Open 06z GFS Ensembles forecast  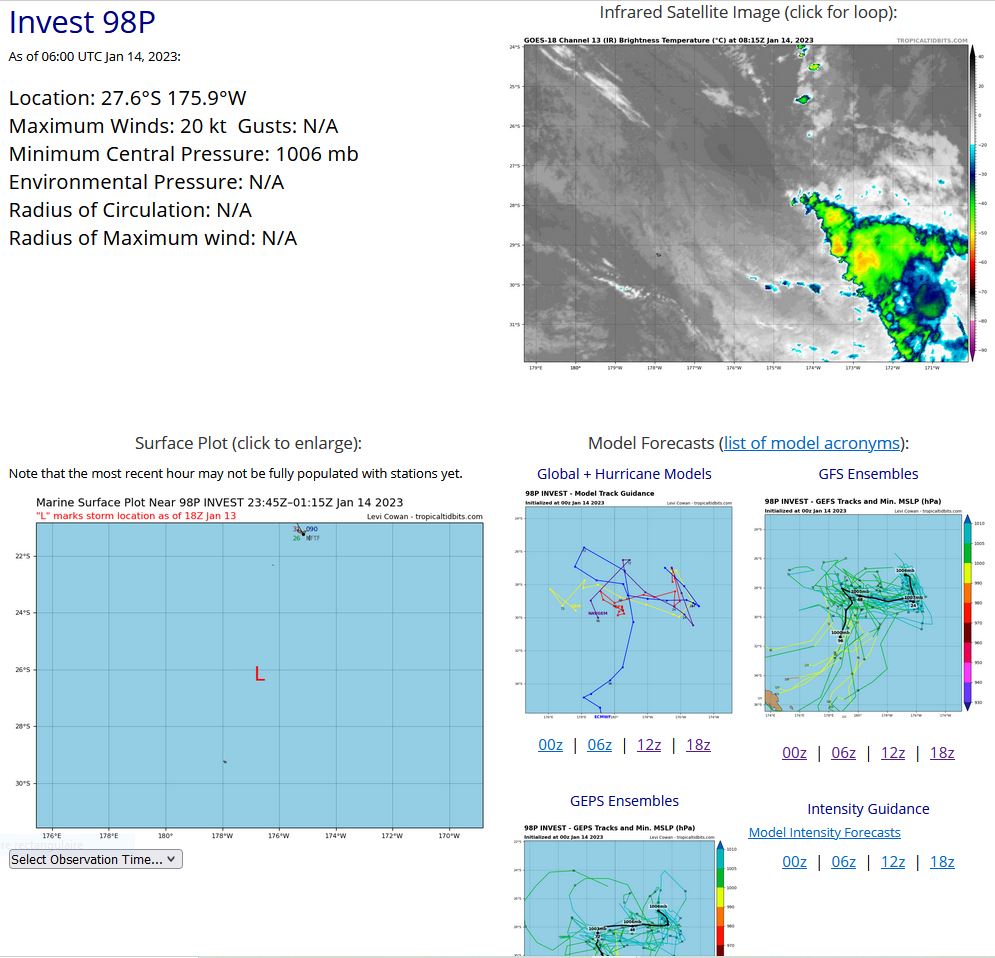843,752
